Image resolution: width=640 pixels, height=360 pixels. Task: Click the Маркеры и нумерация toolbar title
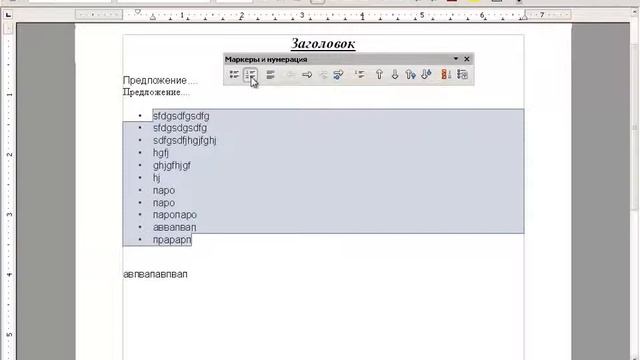point(266,60)
